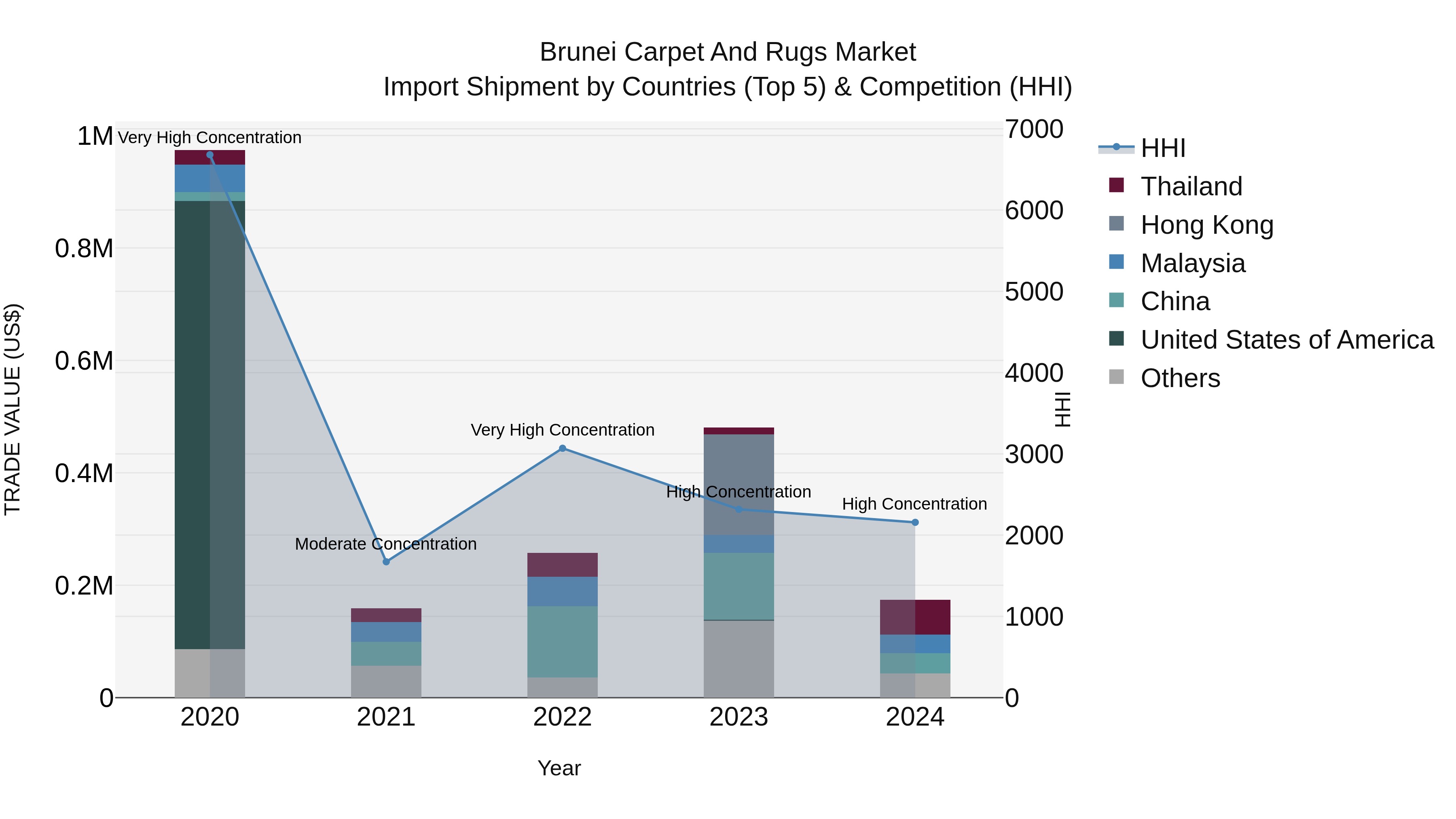1456x819 pixels.
Task: Click the Malaysia segment of 2021 bar
Action: (386, 632)
